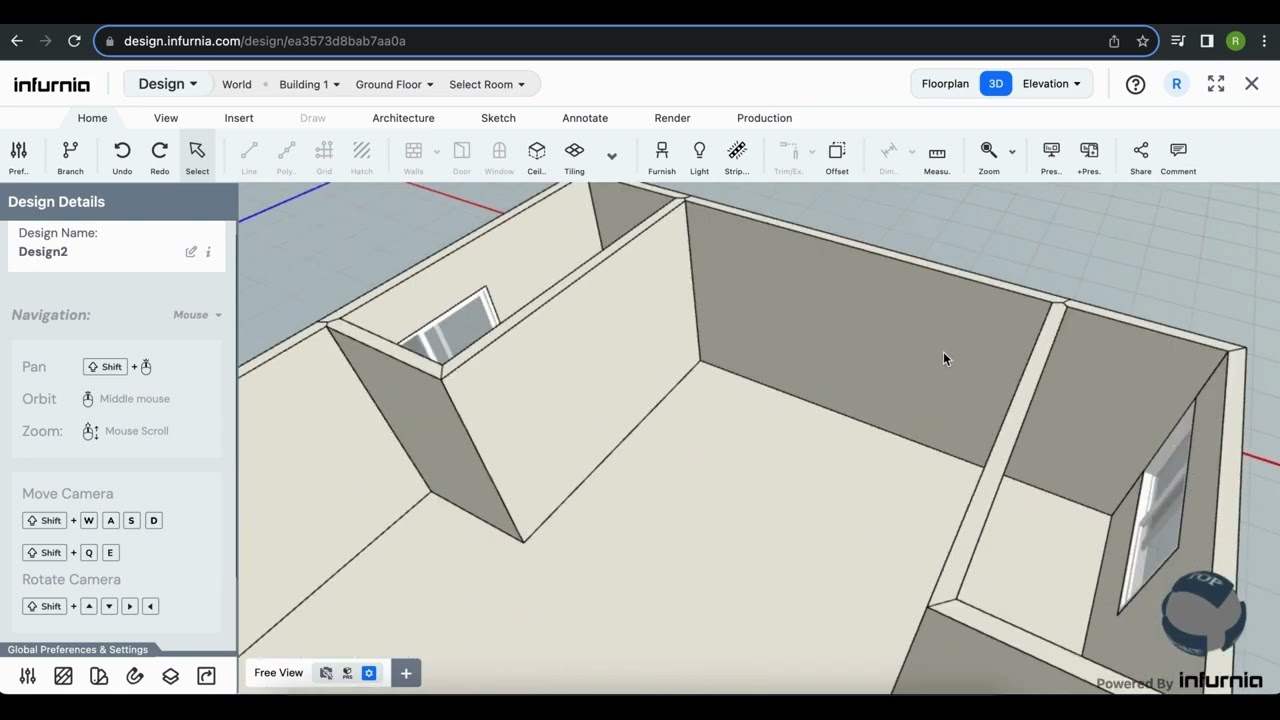Click the Add to Presentation icon
Image resolution: width=1280 pixels, height=720 pixels.
coord(1089,157)
